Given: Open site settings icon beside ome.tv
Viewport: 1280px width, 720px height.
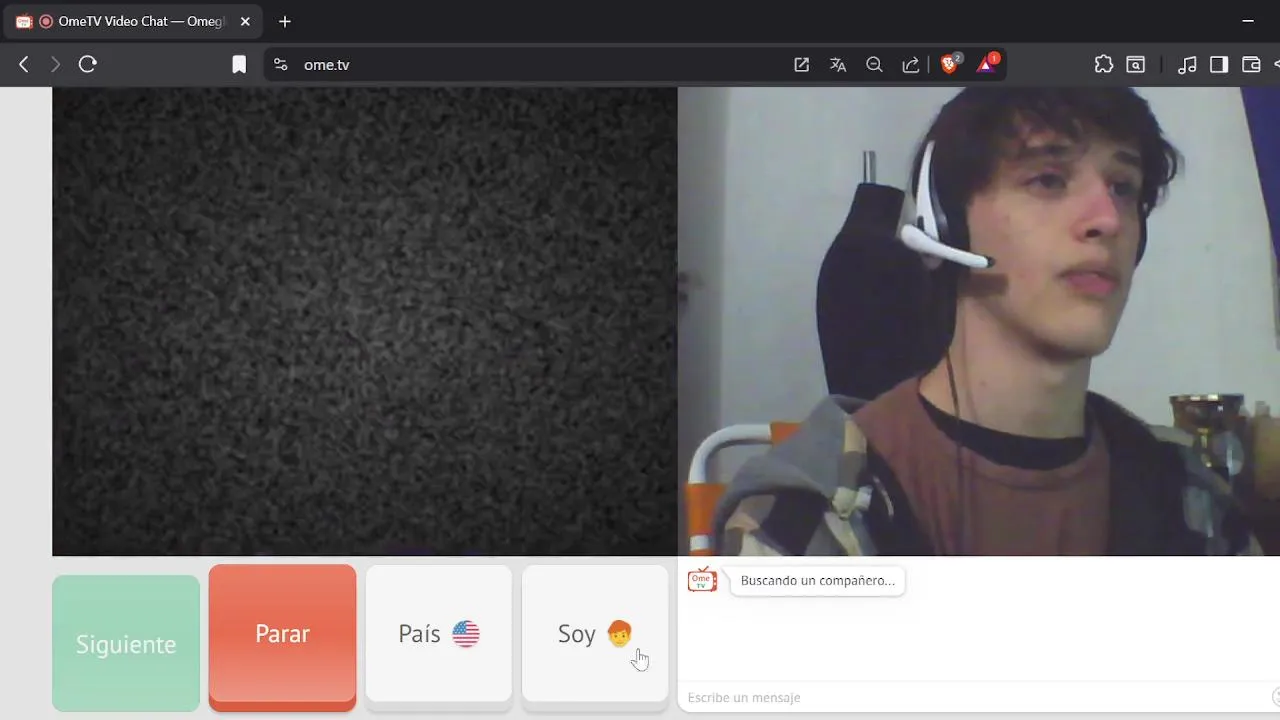Looking at the screenshot, I should point(281,64).
